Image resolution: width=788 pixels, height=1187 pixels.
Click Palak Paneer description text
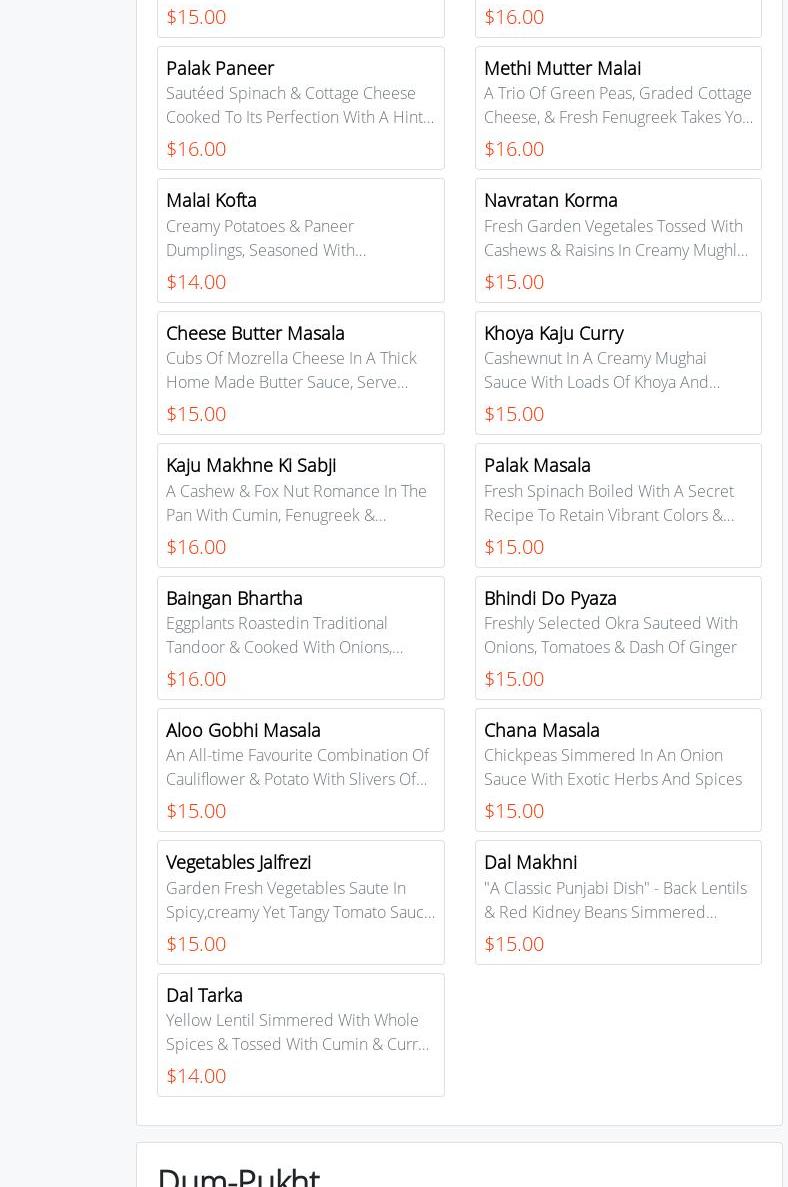click(299, 105)
